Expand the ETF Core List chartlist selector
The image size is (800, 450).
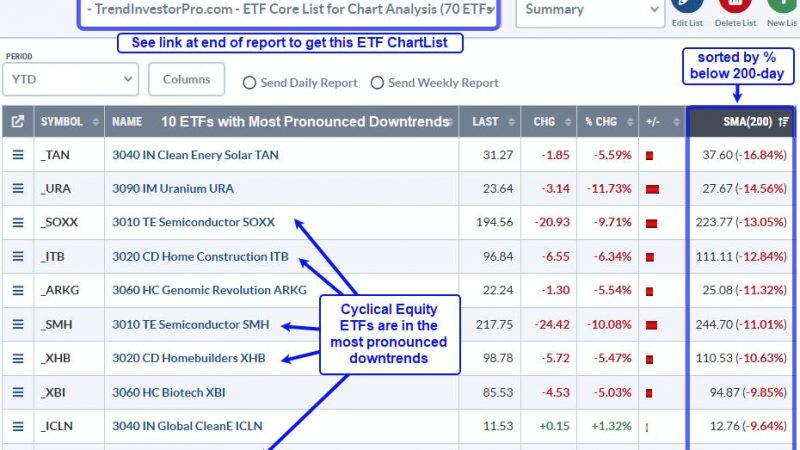click(x=289, y=11)
